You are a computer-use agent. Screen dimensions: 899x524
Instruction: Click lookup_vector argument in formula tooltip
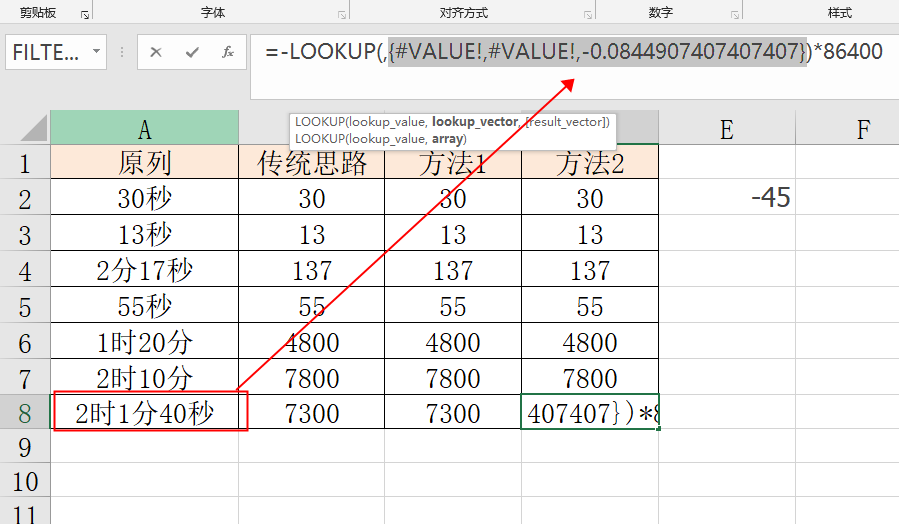(x=475, y=122)
